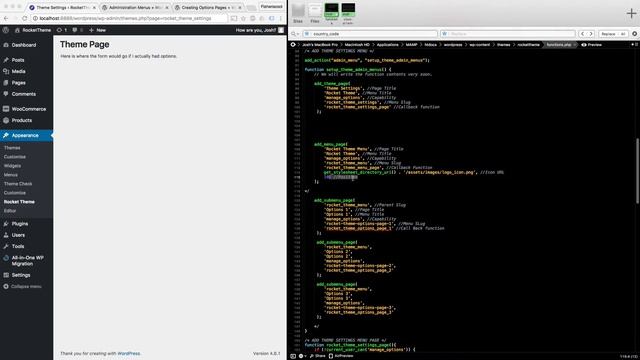Reload the browser page

(x=24, y=18)
